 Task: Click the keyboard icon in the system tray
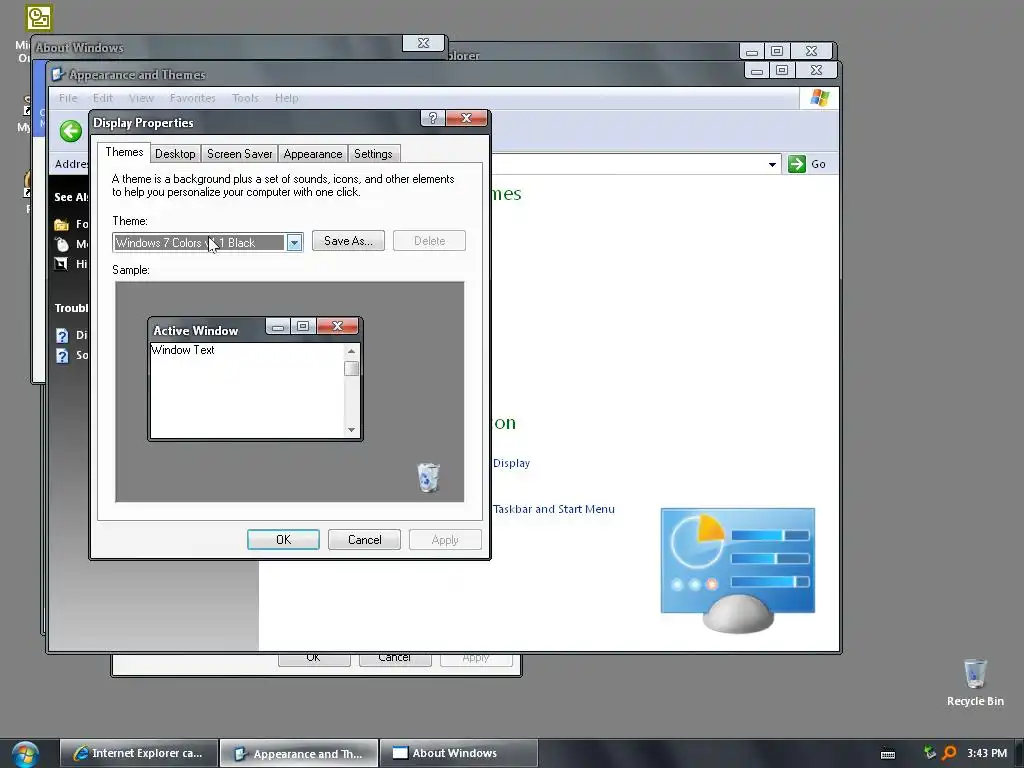888,754
